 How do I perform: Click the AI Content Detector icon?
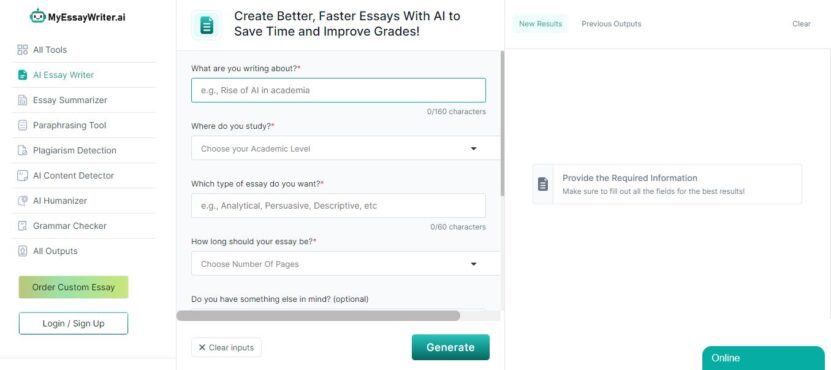22,175
